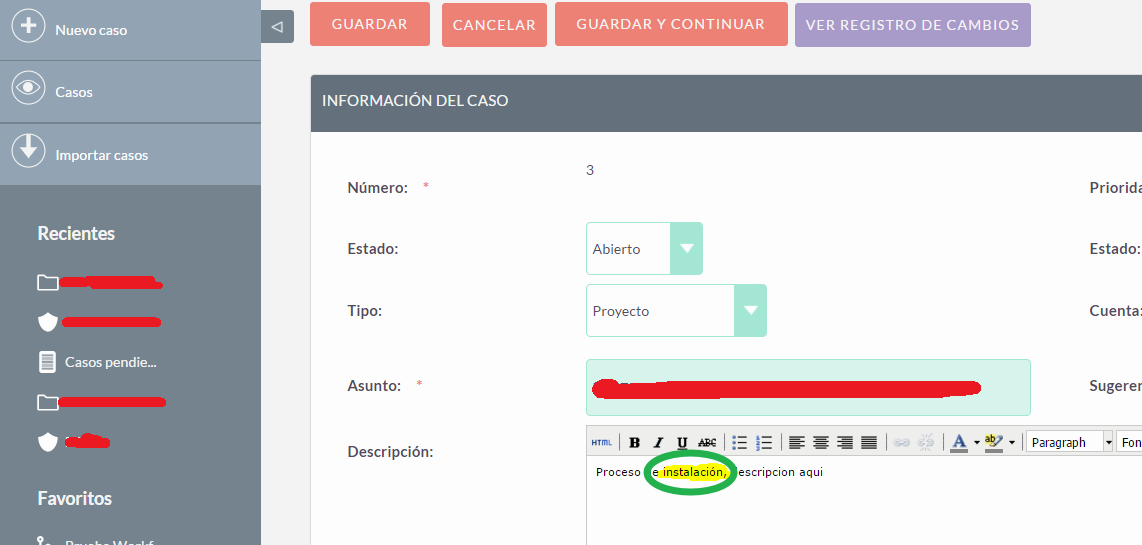1142x545 pixels.
Task: Open the highlight color picker arrow
Action: [x=1012, y=443]
